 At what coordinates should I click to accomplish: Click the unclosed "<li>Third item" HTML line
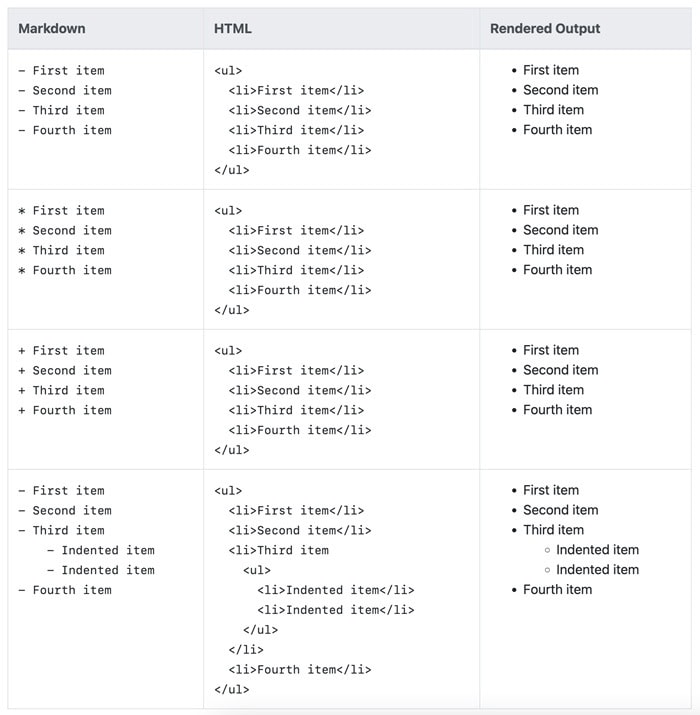pyautogui.click(x=279, y=551)
